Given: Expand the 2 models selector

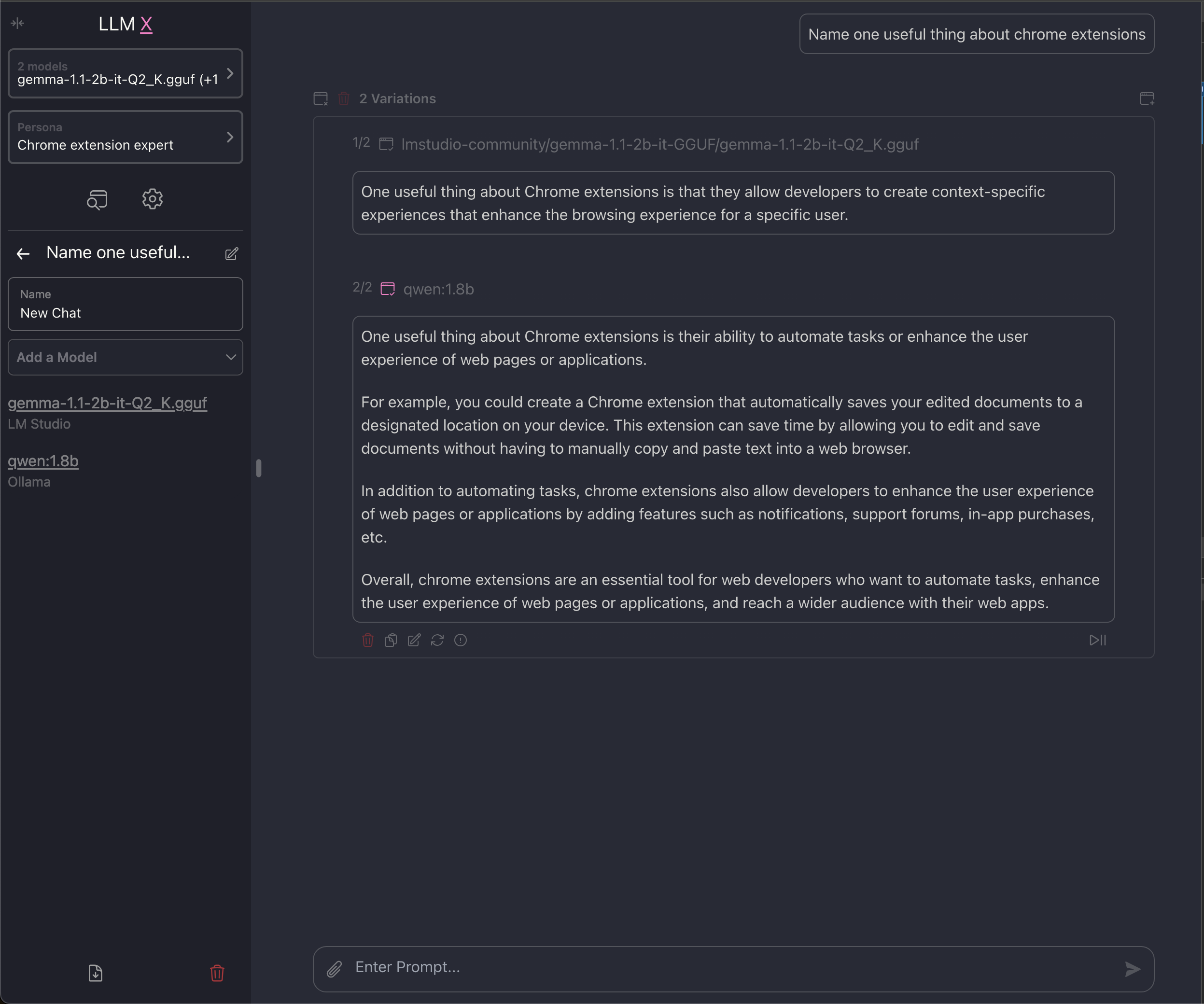Looking at the screenshot, I should [126, 73].
